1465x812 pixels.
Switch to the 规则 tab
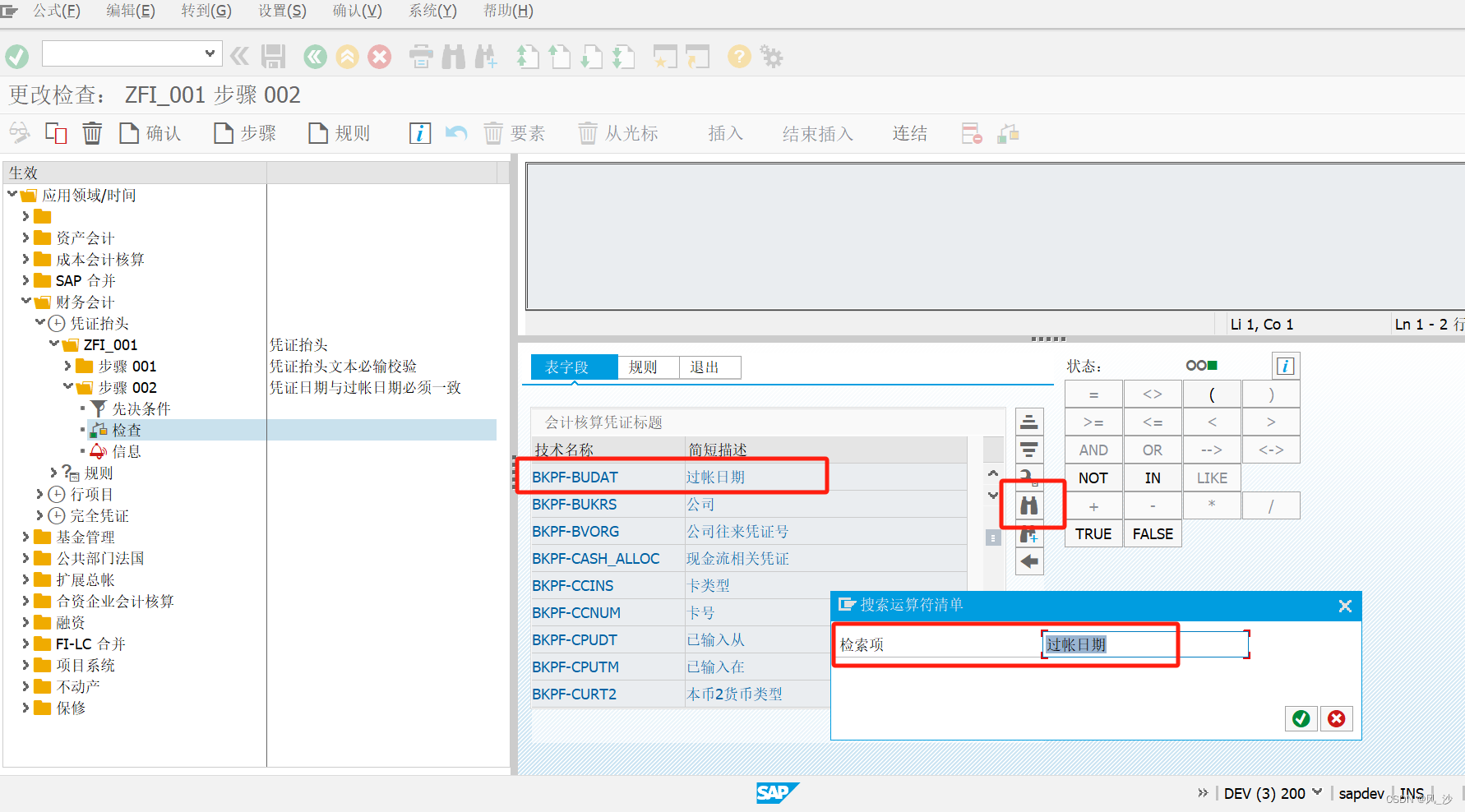click(648, 367)
